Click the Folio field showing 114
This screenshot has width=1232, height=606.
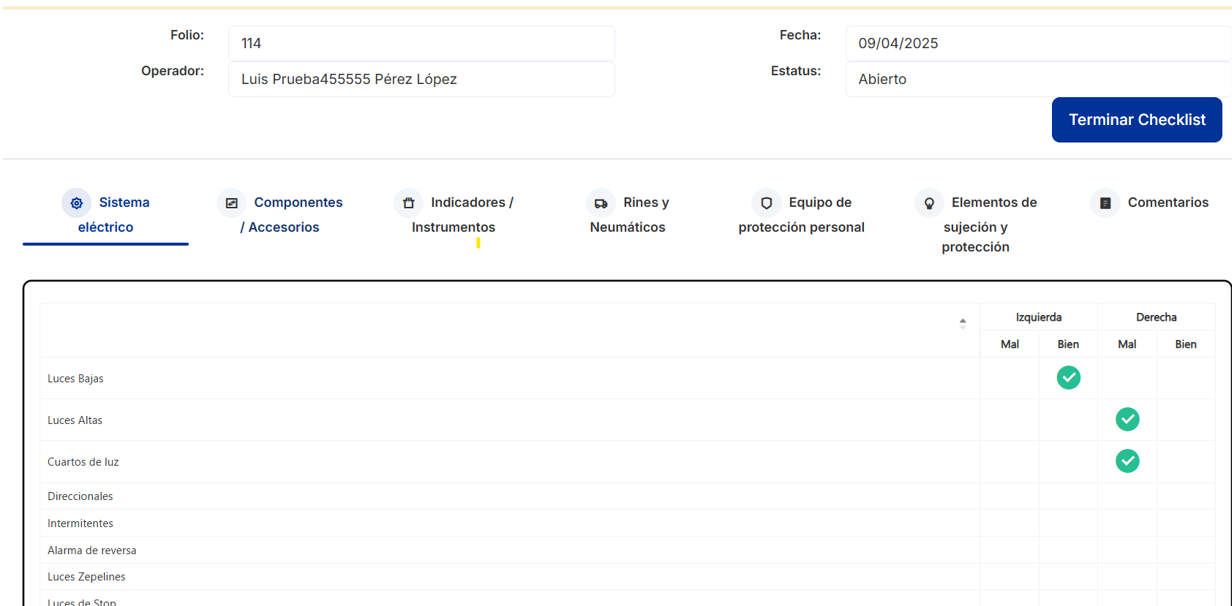pyautogui.click(x=421, y=43)
